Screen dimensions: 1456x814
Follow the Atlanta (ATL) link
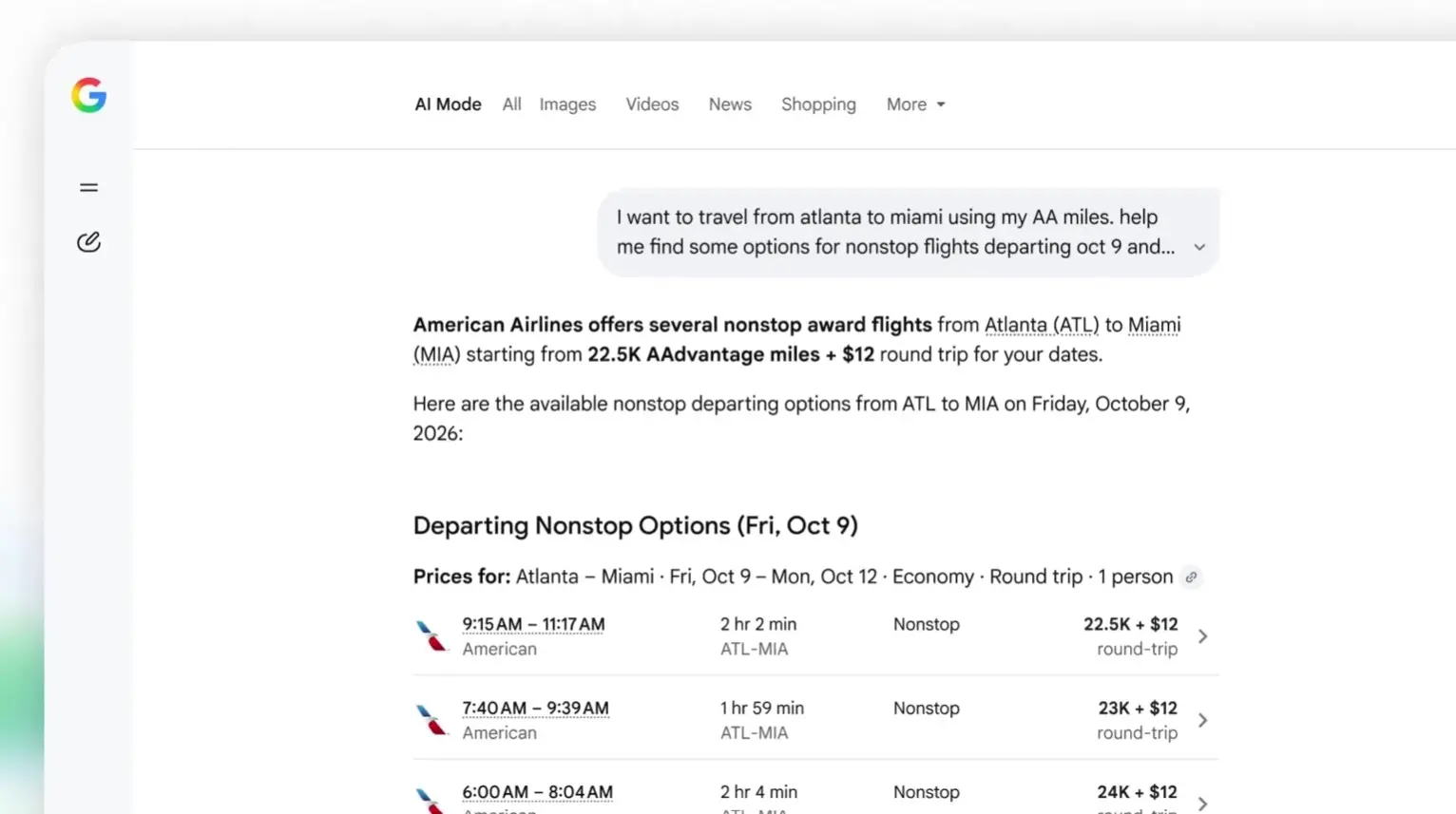coord(1041,325)
